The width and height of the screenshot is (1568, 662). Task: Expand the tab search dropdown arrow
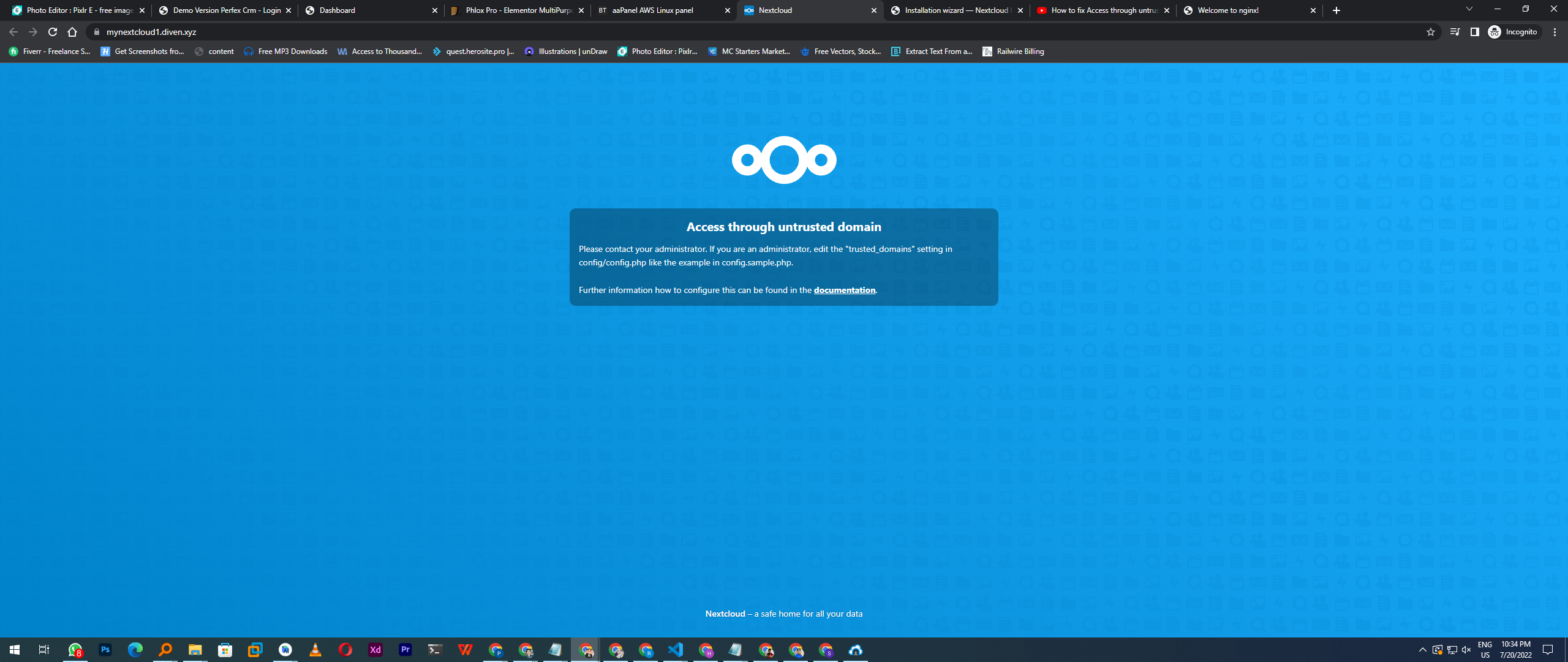[1469, 10]
